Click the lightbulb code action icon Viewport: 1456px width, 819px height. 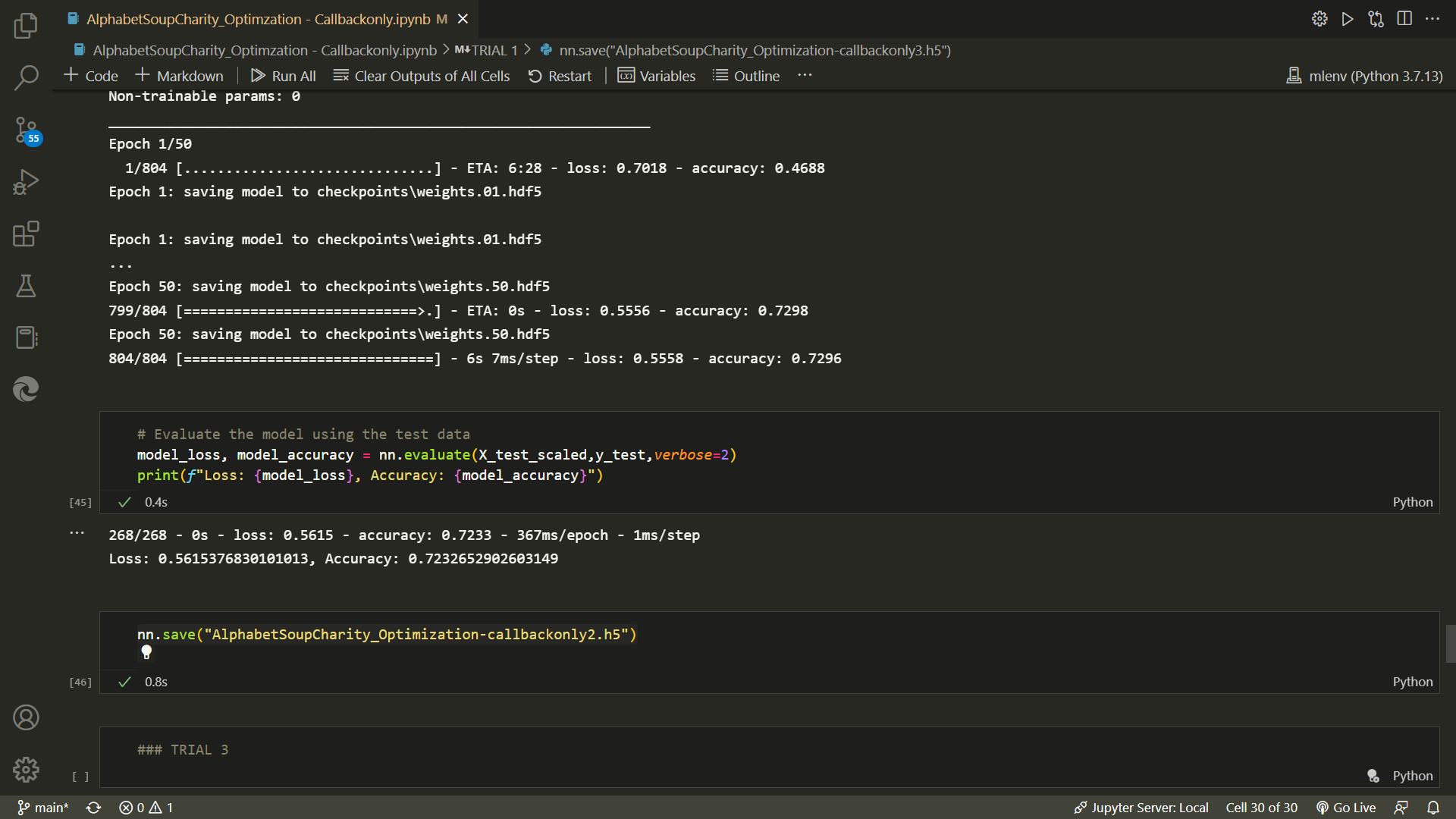click(146, 652)
